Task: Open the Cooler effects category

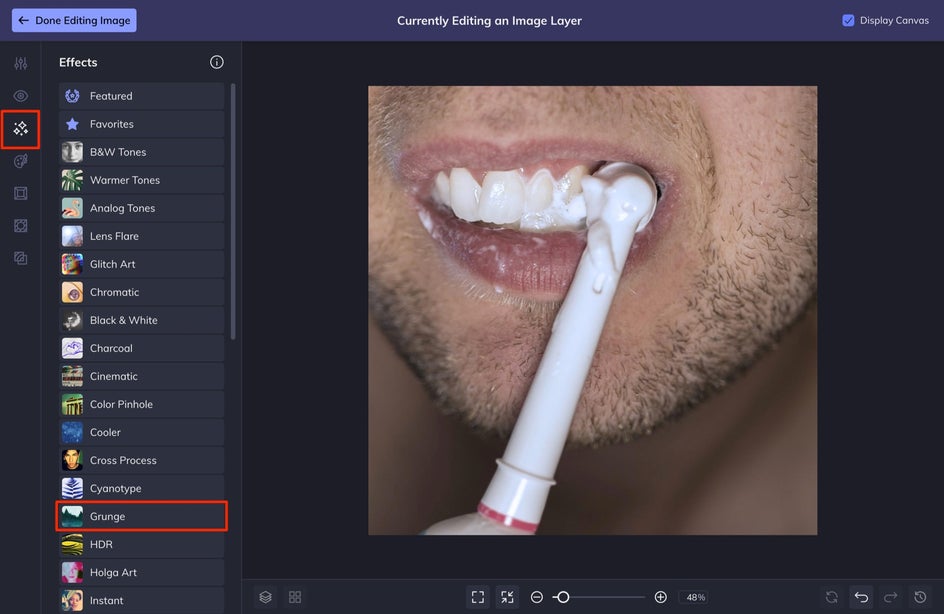Action: click(141, 432)
